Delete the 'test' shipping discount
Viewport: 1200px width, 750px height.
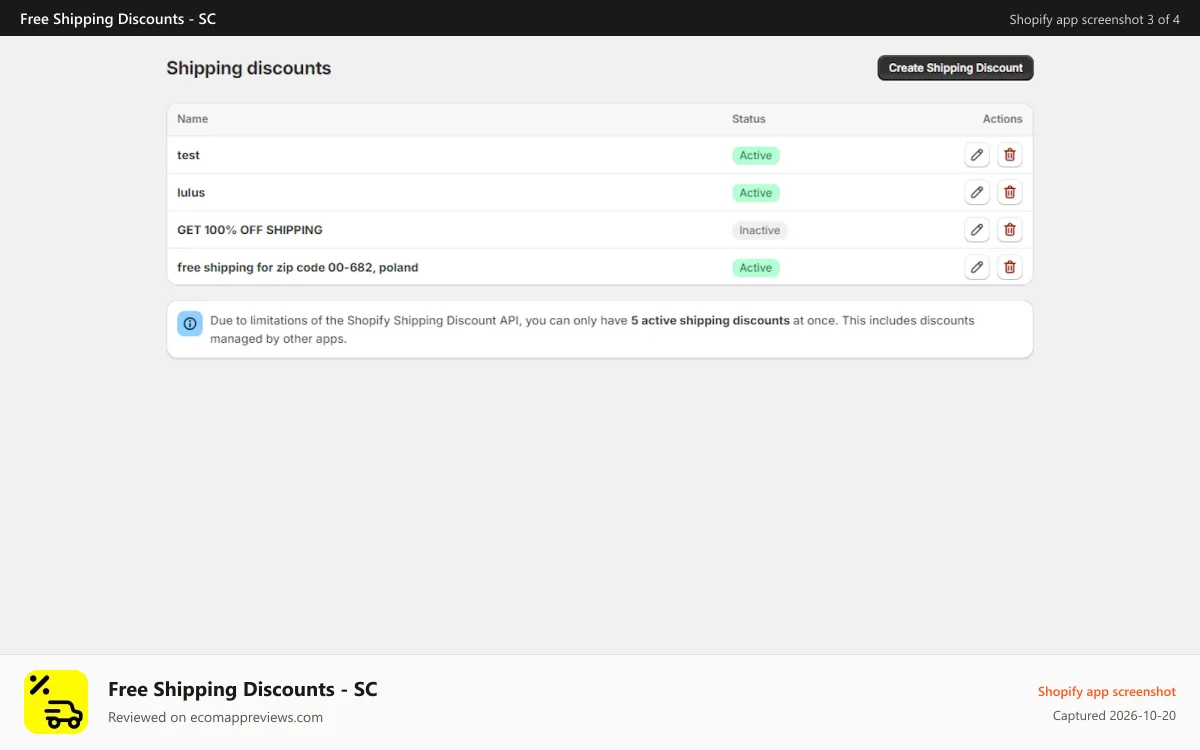pos(1010,155)
